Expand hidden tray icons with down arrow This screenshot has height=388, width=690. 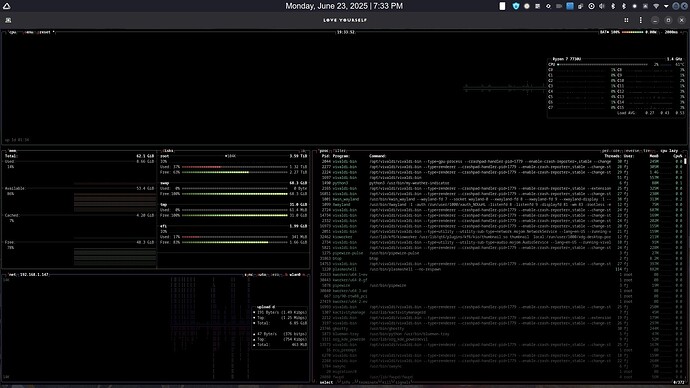coord(666,6)
